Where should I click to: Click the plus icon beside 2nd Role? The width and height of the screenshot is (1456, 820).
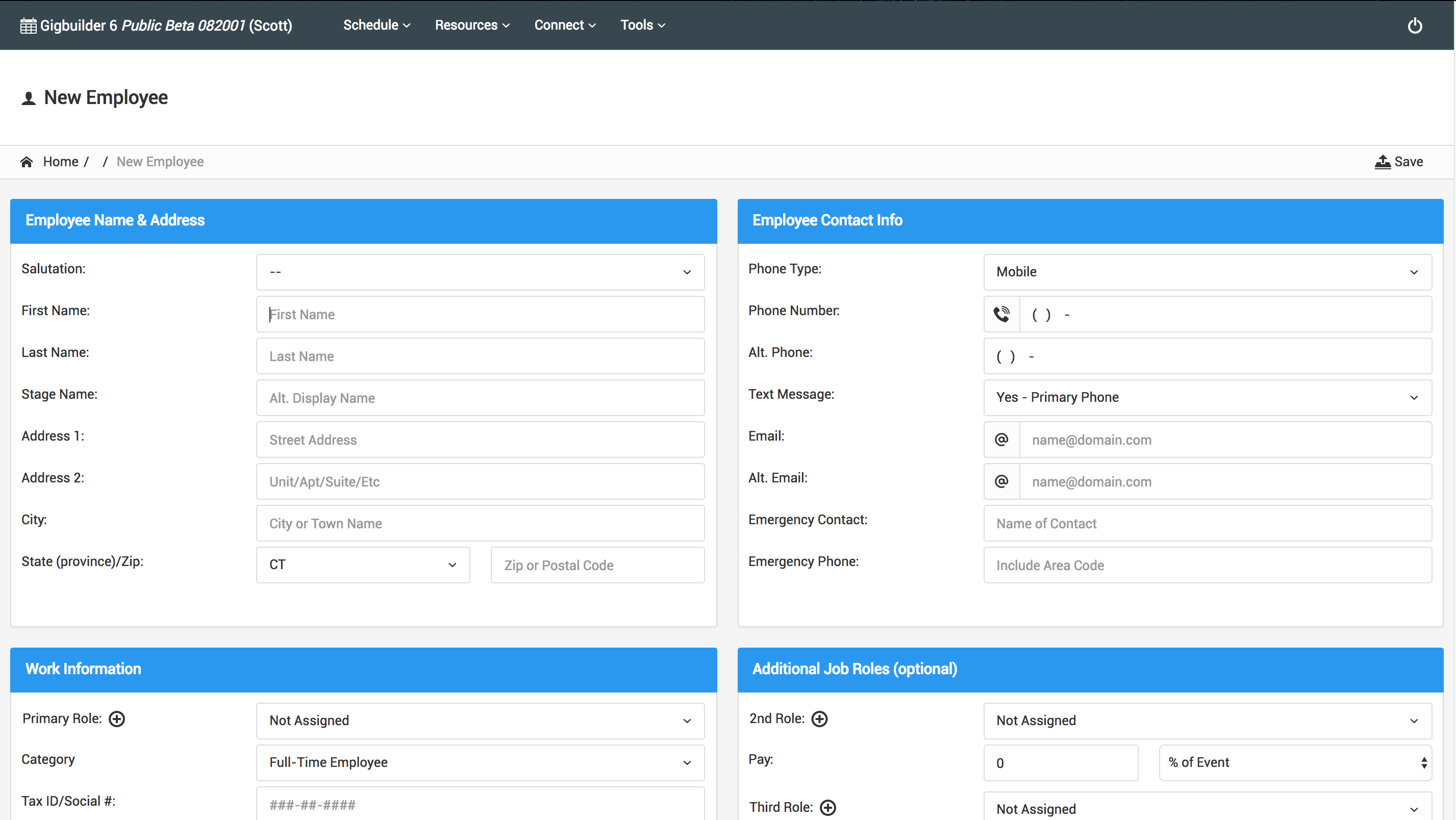[x=819, y=719]
